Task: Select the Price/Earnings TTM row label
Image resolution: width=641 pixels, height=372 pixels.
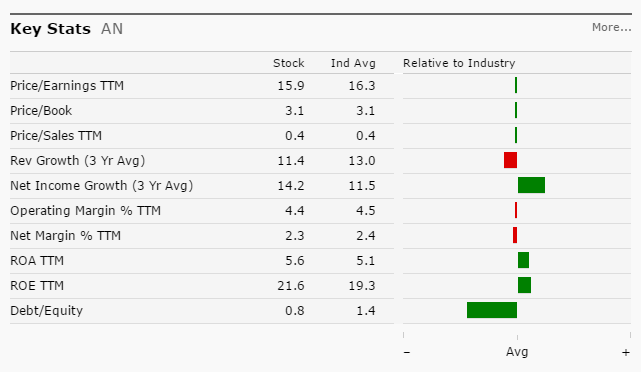Action: (x=67, y=86)
